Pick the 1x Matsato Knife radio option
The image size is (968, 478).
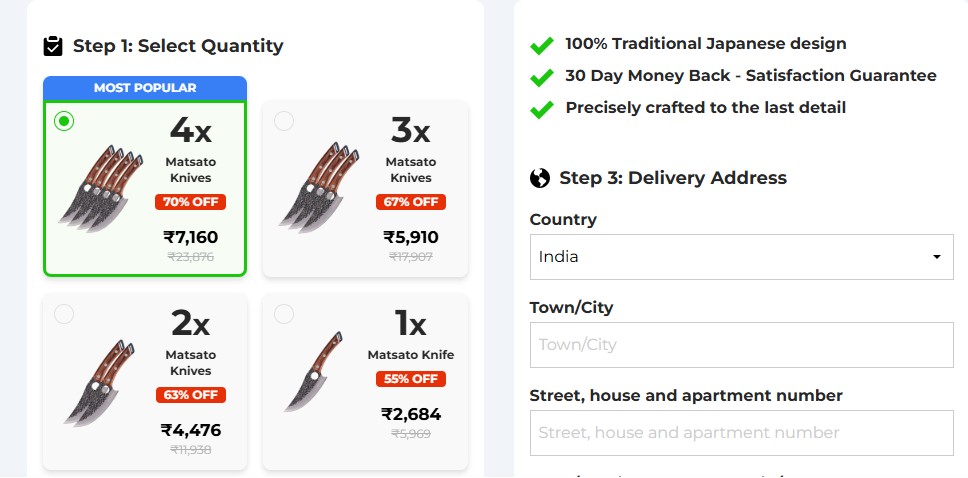coord(284,315)
